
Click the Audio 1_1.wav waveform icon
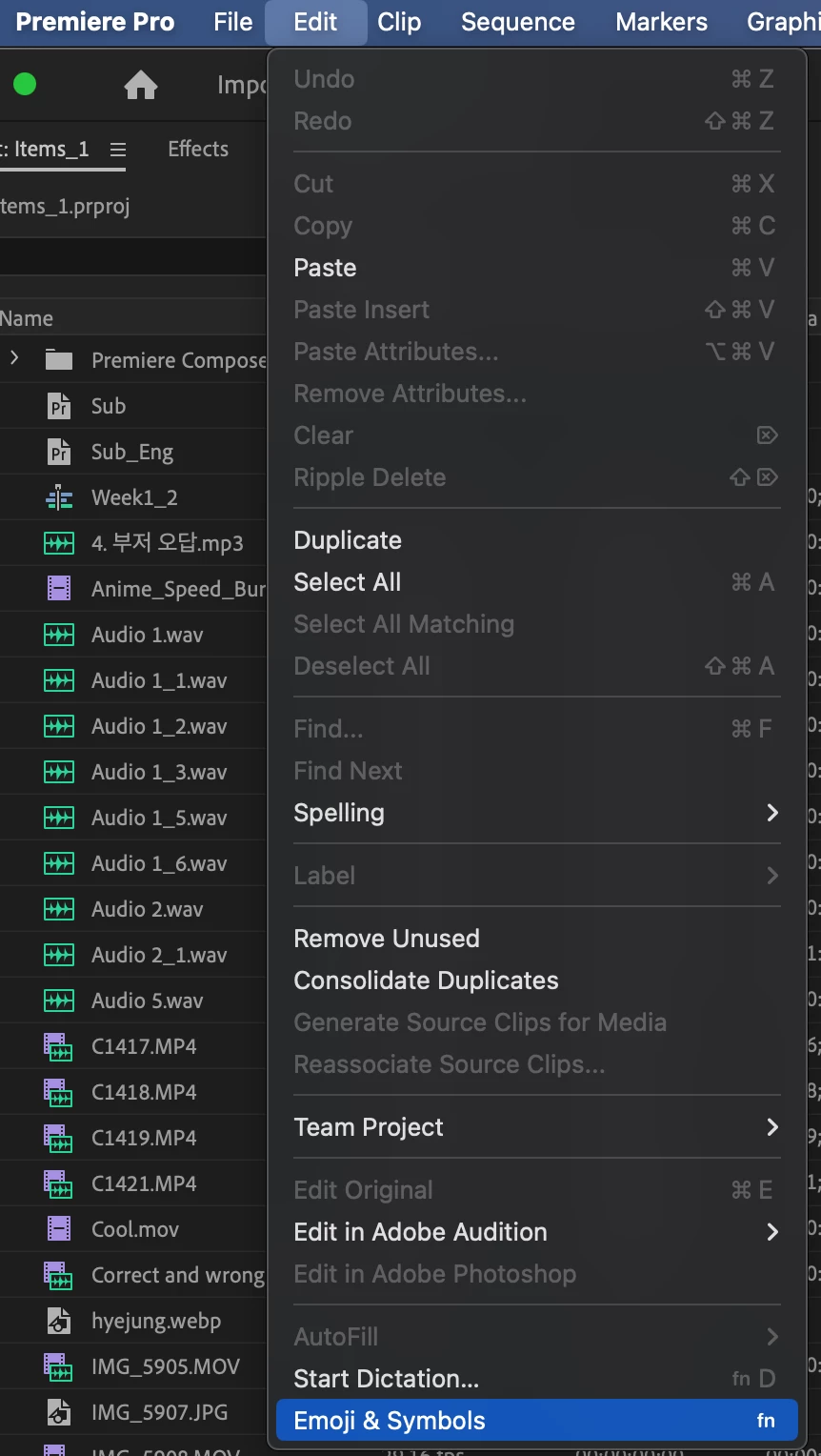pyautogui.click(x=59, y=680)
